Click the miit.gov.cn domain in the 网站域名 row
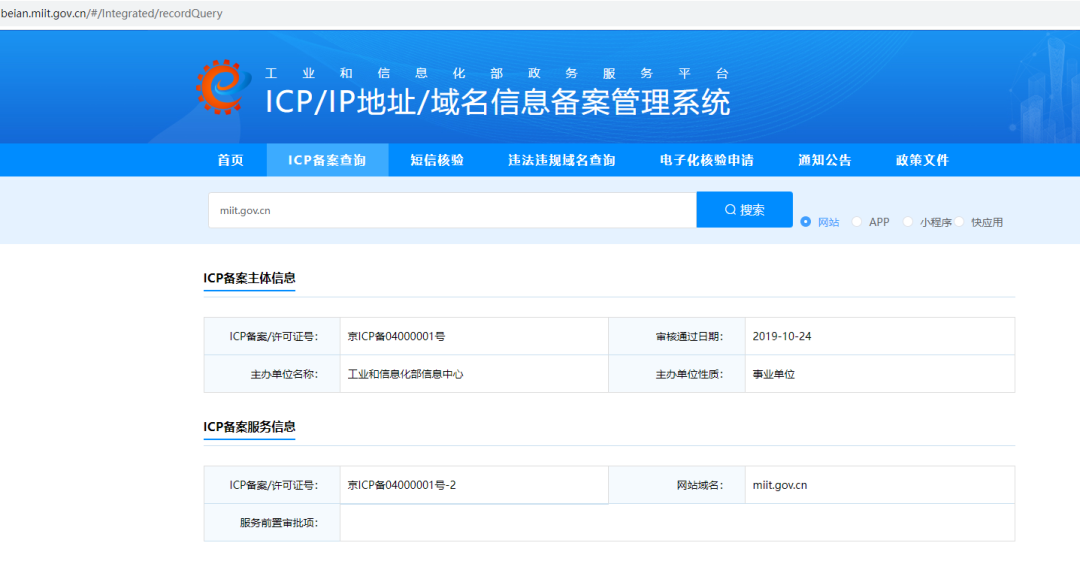 (x=780, y=485)
